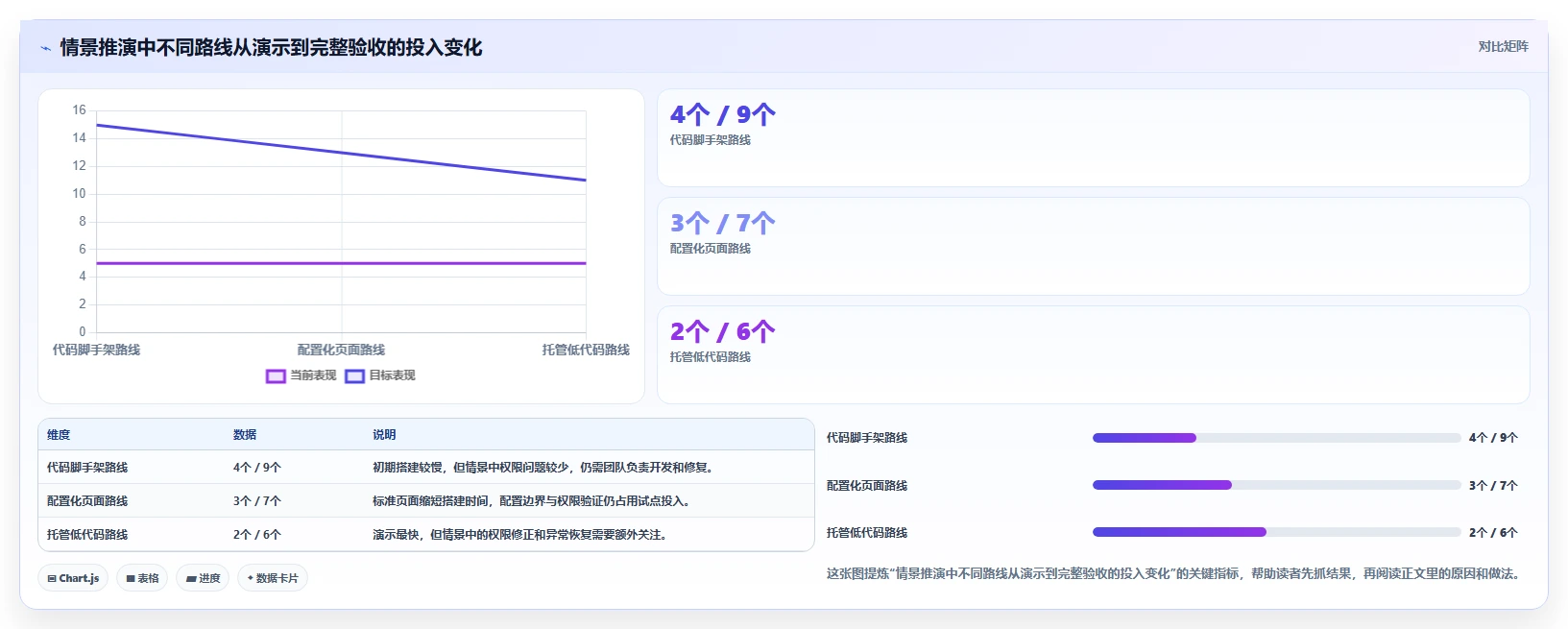Click the 表格 chip icon
Screen dimensions: 1568x629
[x=131, y=579]
